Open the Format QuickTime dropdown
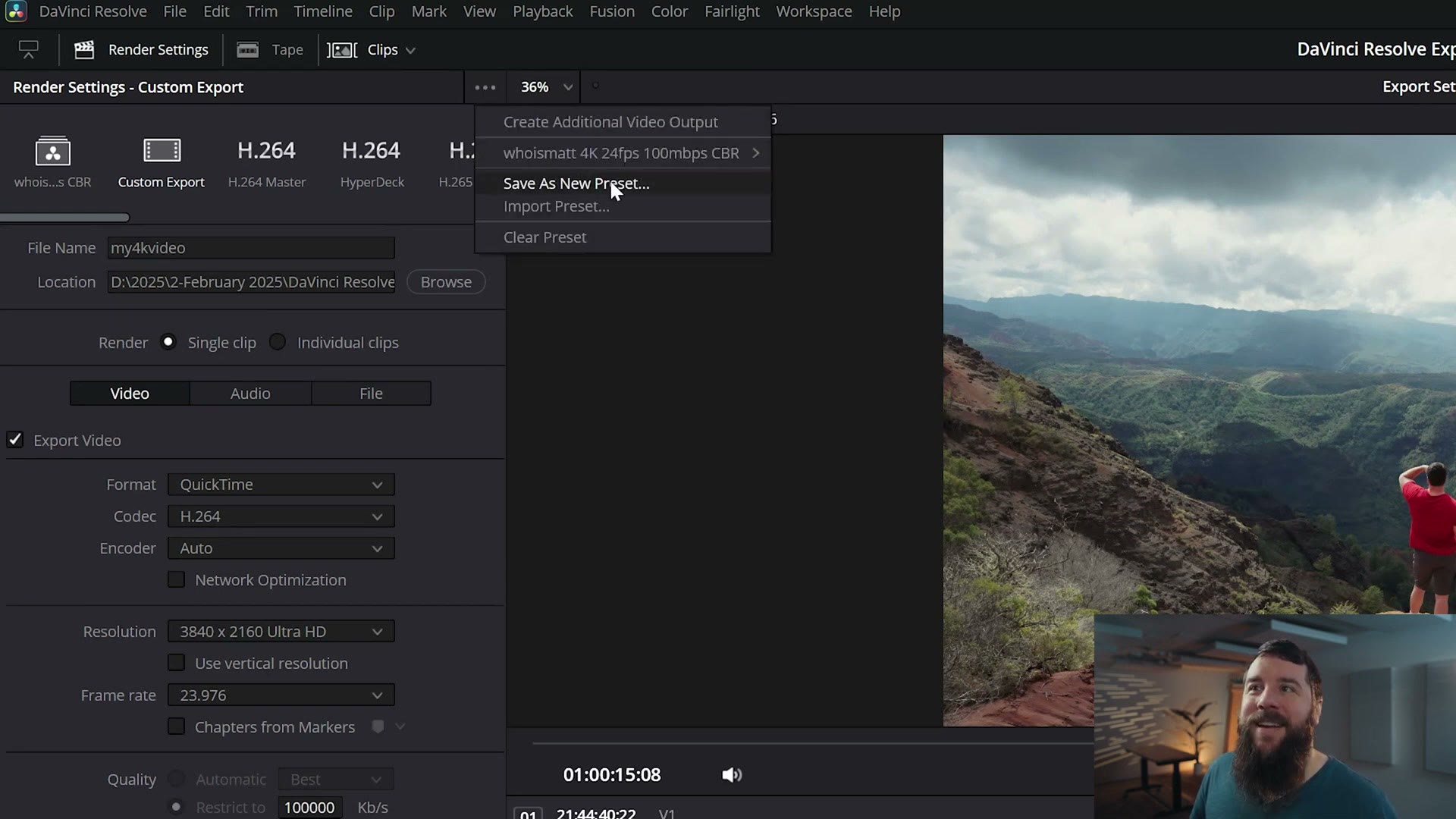1456x819 pixels. tap(281, 485)
